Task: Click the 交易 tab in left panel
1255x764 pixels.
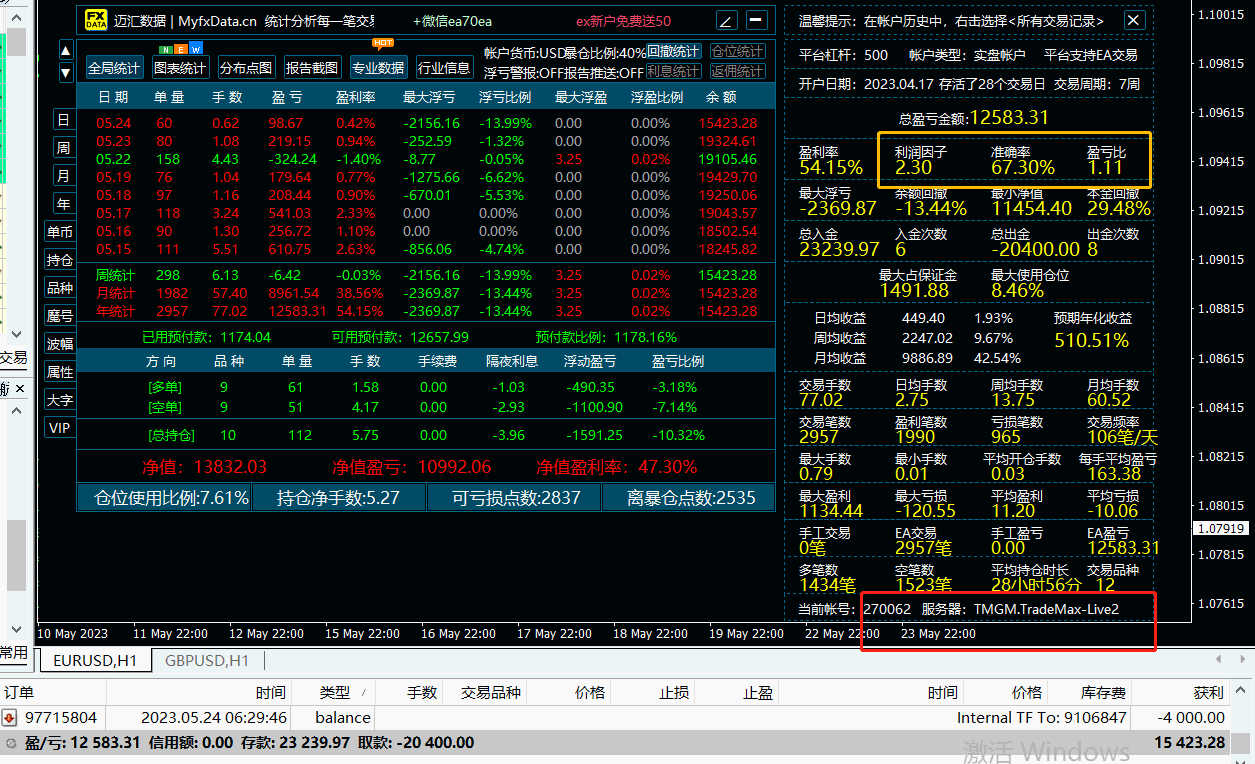Action: click(x=13, y=358)
